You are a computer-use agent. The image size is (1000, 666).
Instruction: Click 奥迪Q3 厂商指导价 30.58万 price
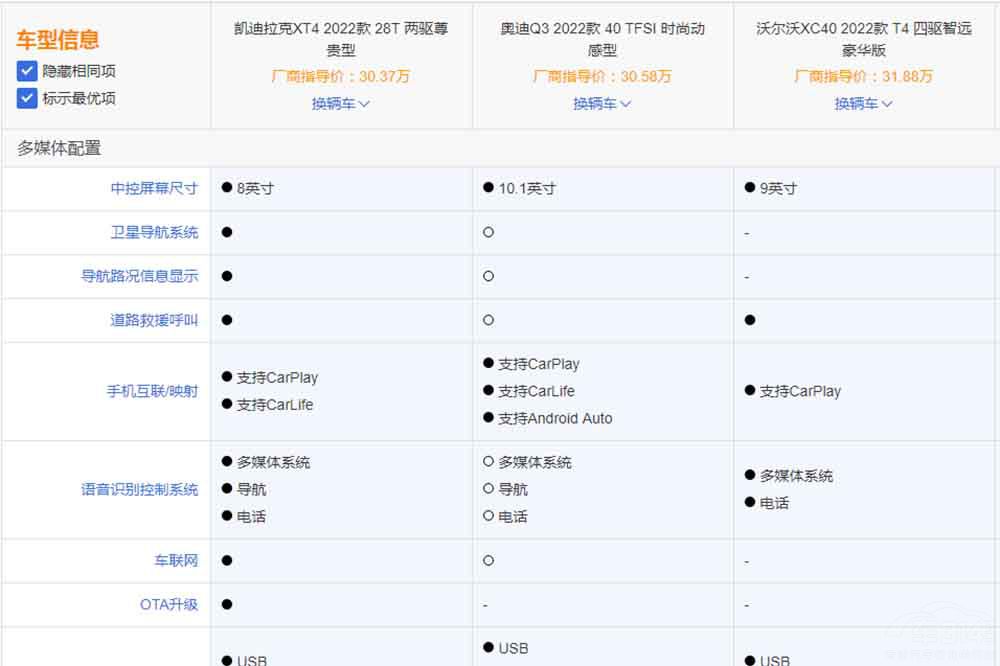point(602,77)
